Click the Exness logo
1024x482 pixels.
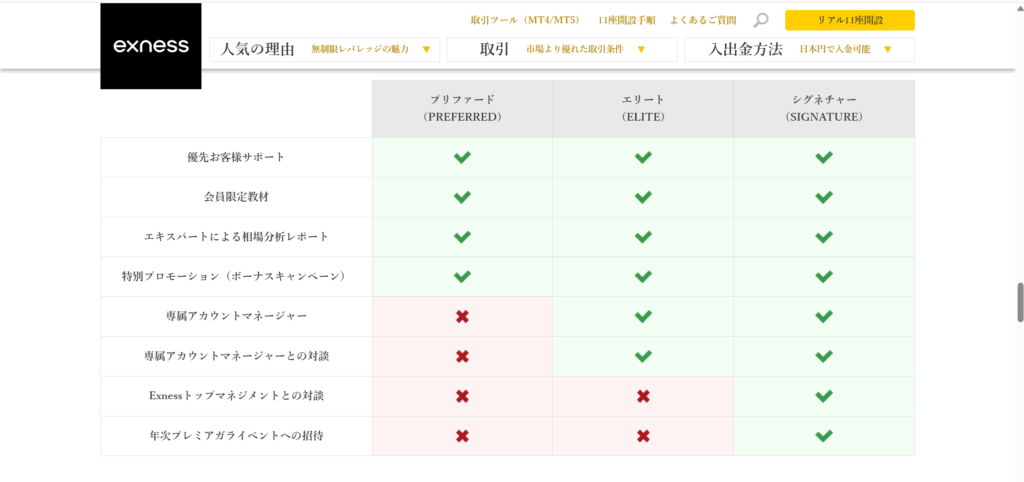coord(150,46)
